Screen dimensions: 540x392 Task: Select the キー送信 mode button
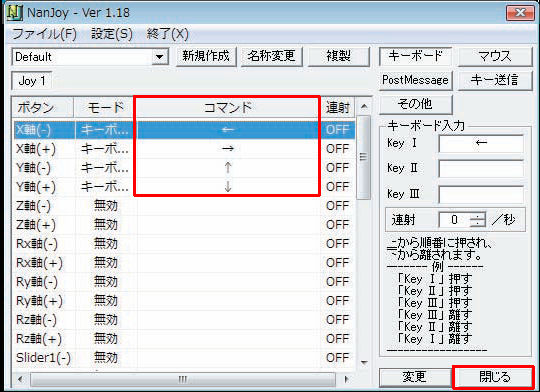(495, 80)
